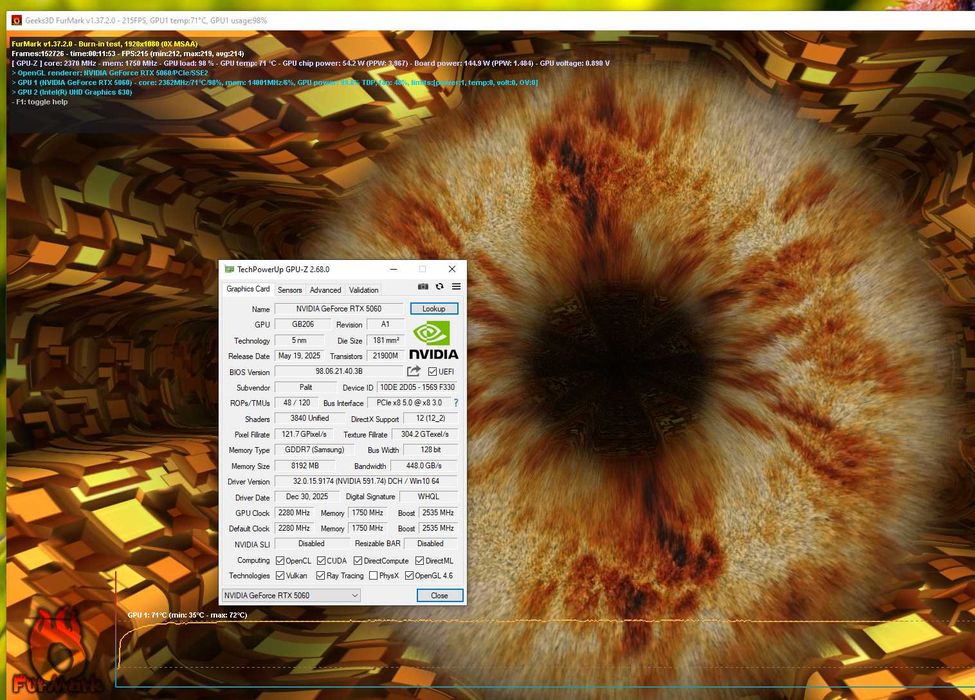The image size is (975, 700).
Task: Toggle the PhysX checkbox
Action: click(372, 576)
